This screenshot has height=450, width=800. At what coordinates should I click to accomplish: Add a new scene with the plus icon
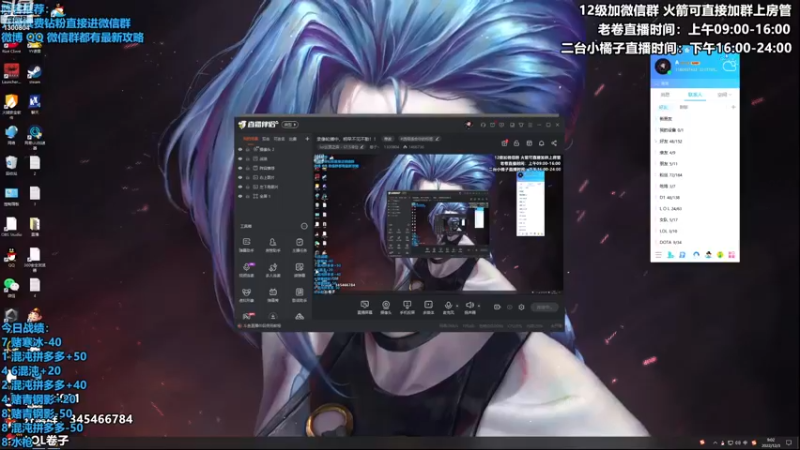[307, 139]
